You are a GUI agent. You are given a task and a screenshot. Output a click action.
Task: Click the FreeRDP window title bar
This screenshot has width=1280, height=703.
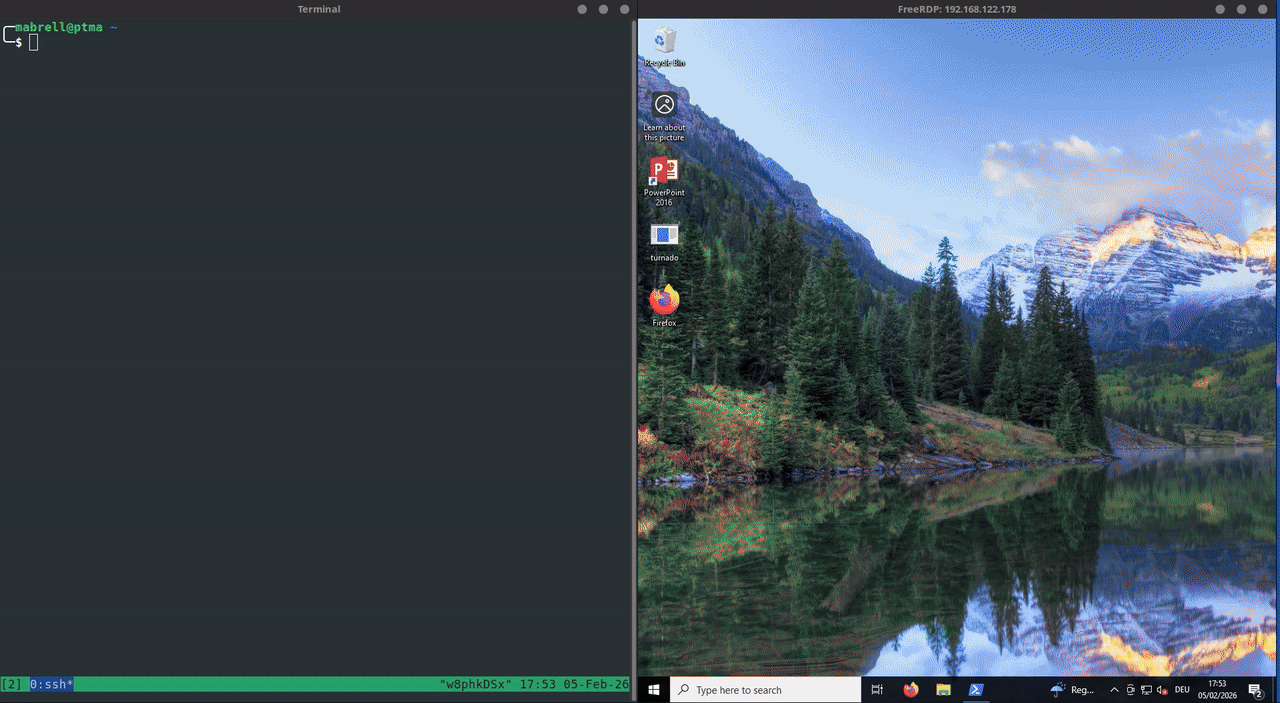click(x=957, y=9)
